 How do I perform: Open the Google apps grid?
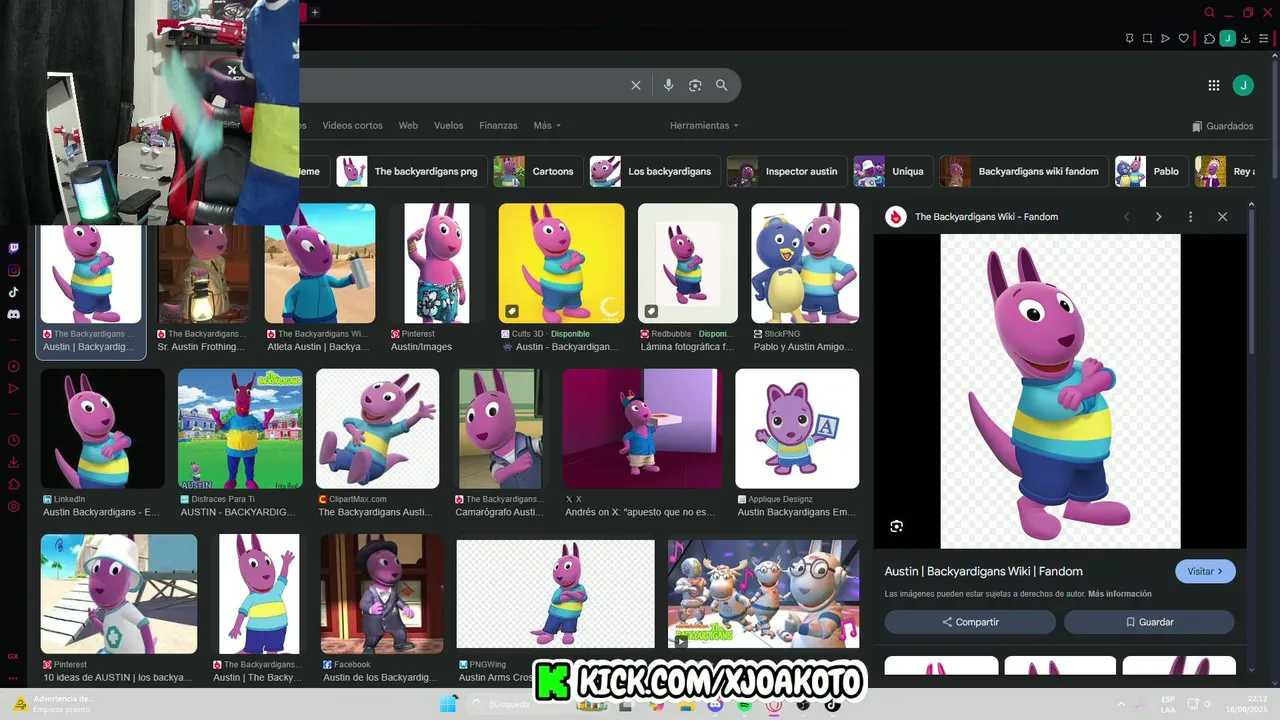click(1213, 85)
